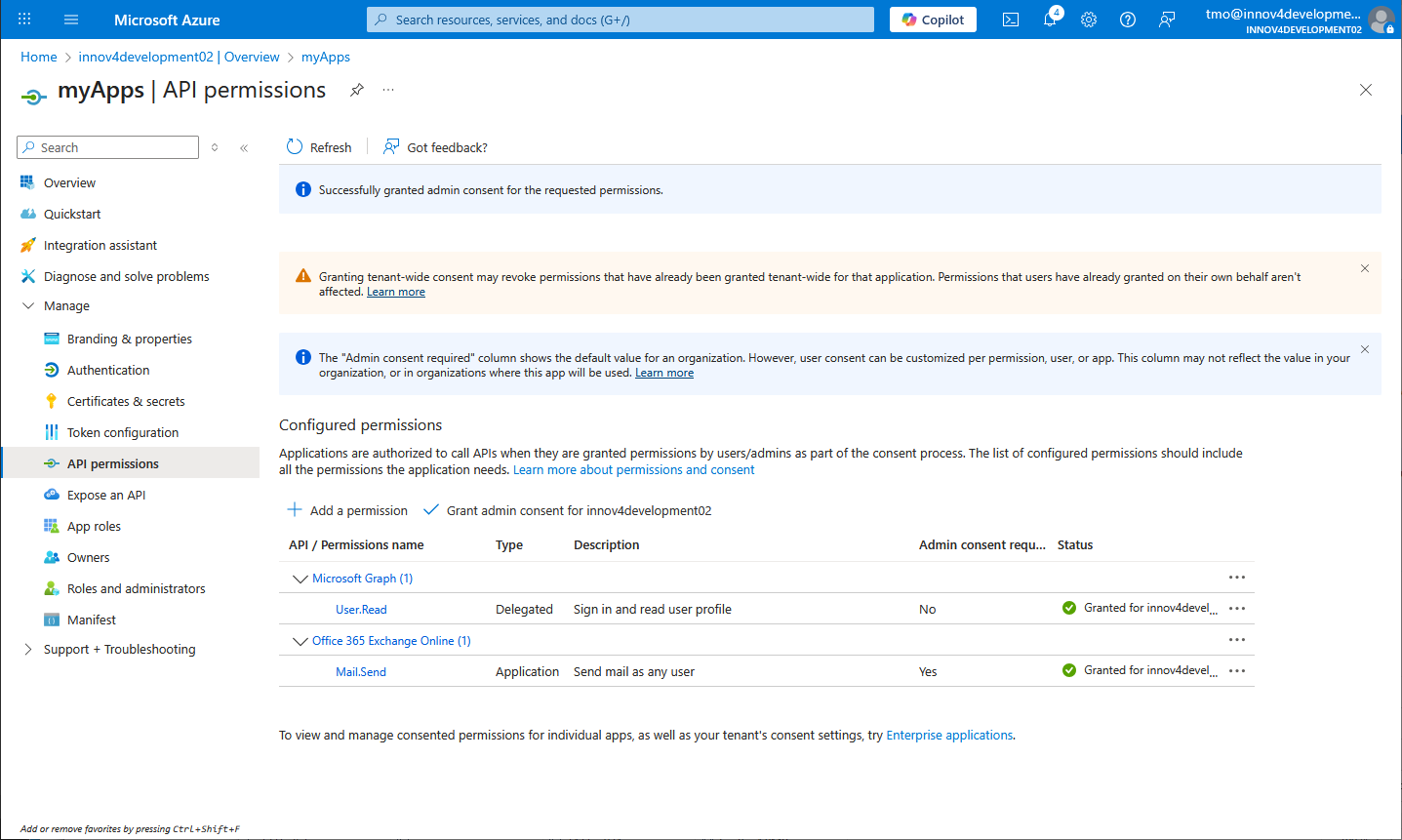Open the Enterprise applications link
The height and width of the screenshot is (840, 1402).
coord(948,736)
